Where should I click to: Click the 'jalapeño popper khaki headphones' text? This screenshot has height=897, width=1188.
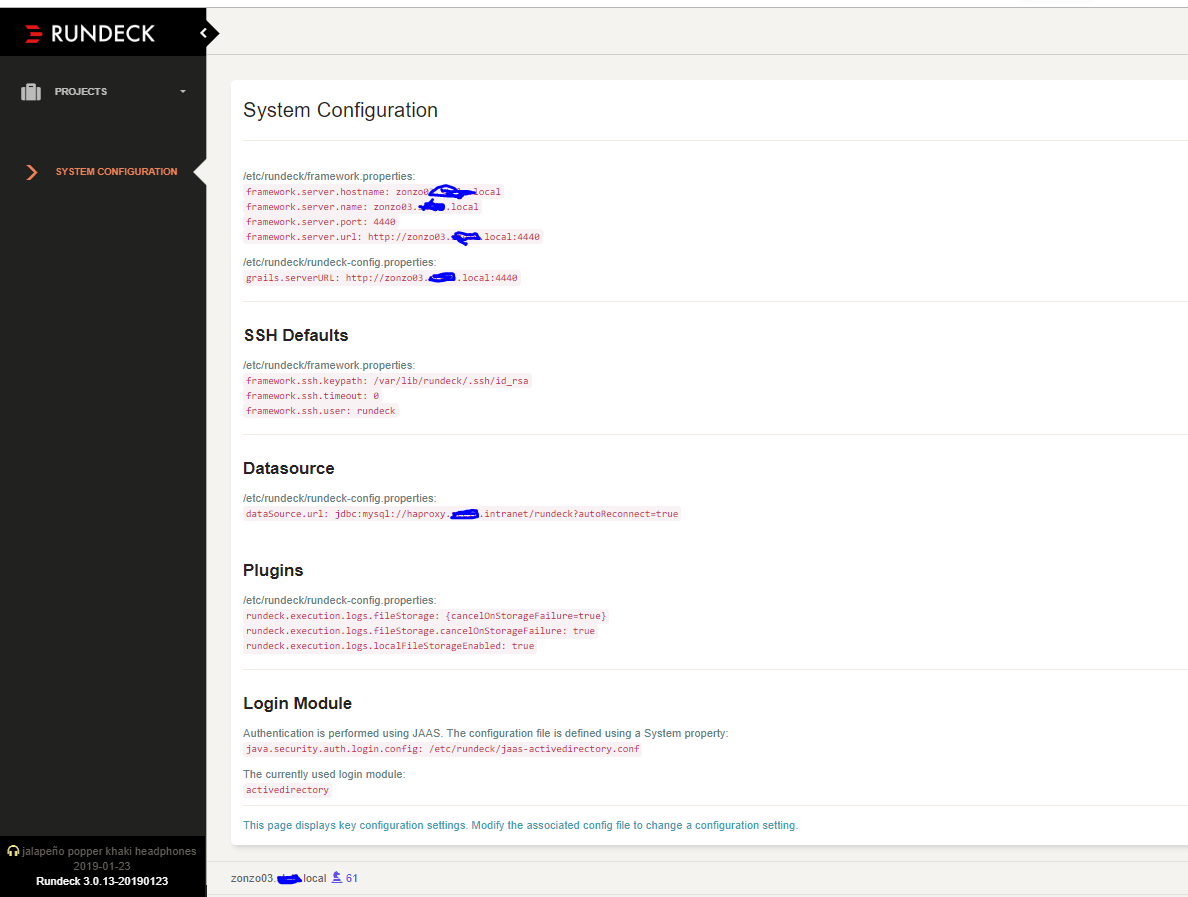[x=109, y=851]
